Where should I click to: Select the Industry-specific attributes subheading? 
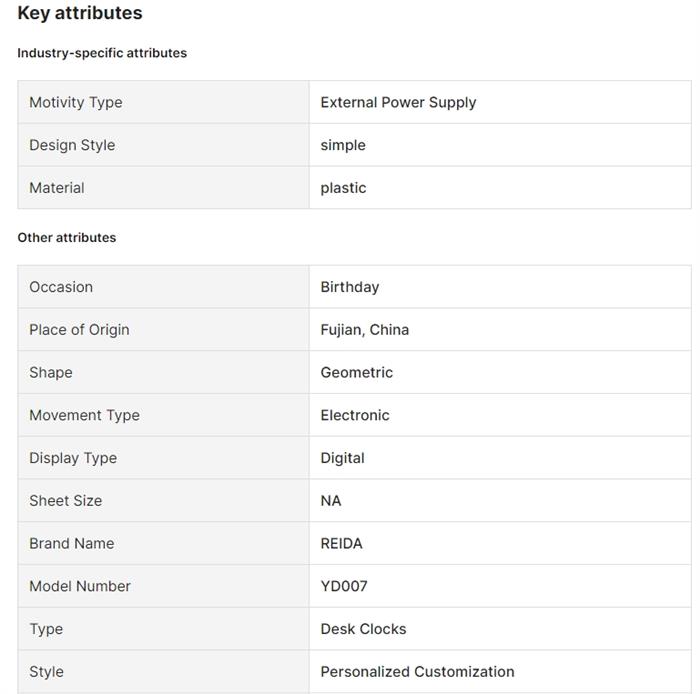102,53
